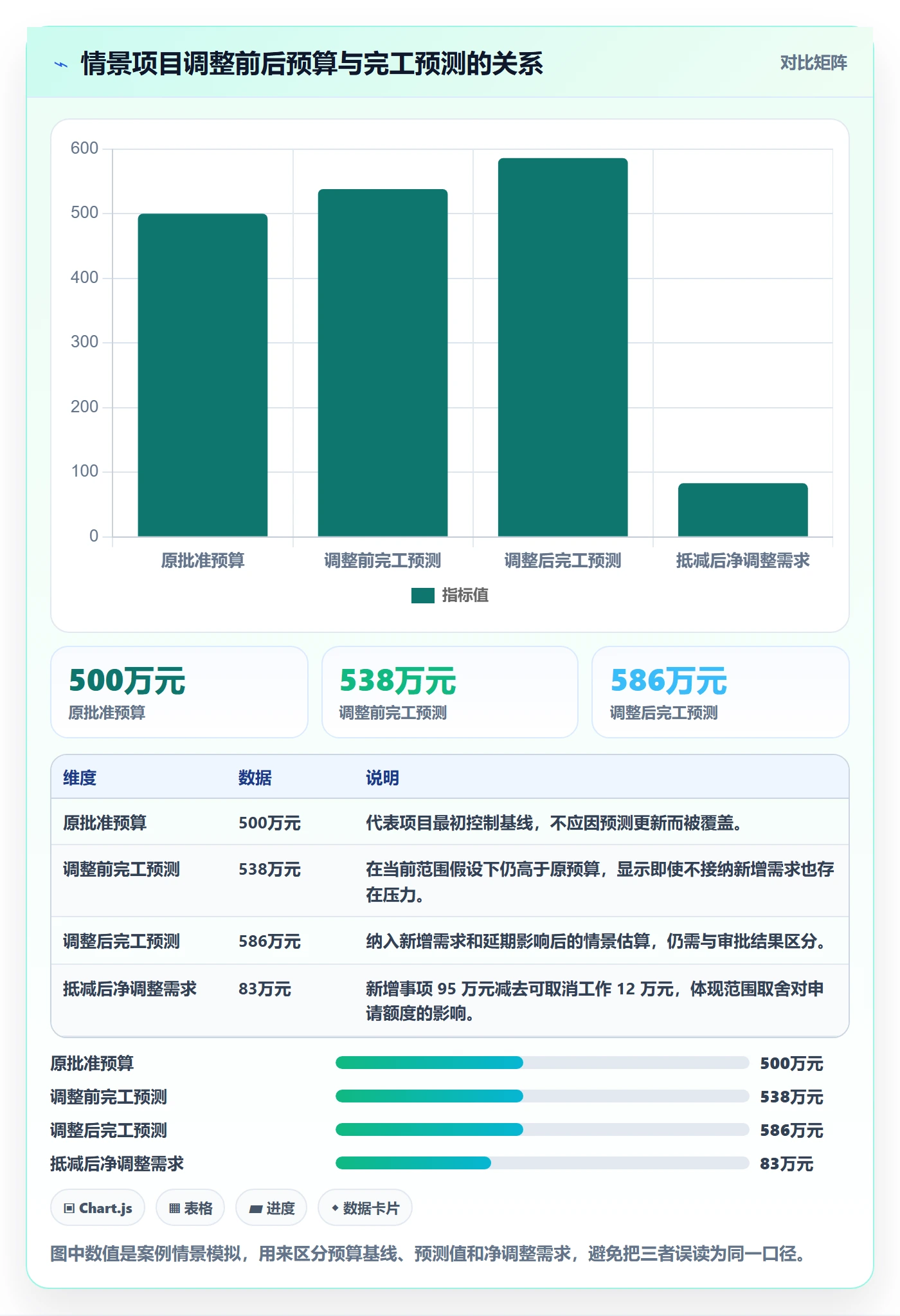Click the grid icon in 表格 chip
The height and width of the screenshot is (1316, 900).
pyautogui.click(x=175, y=1209)
